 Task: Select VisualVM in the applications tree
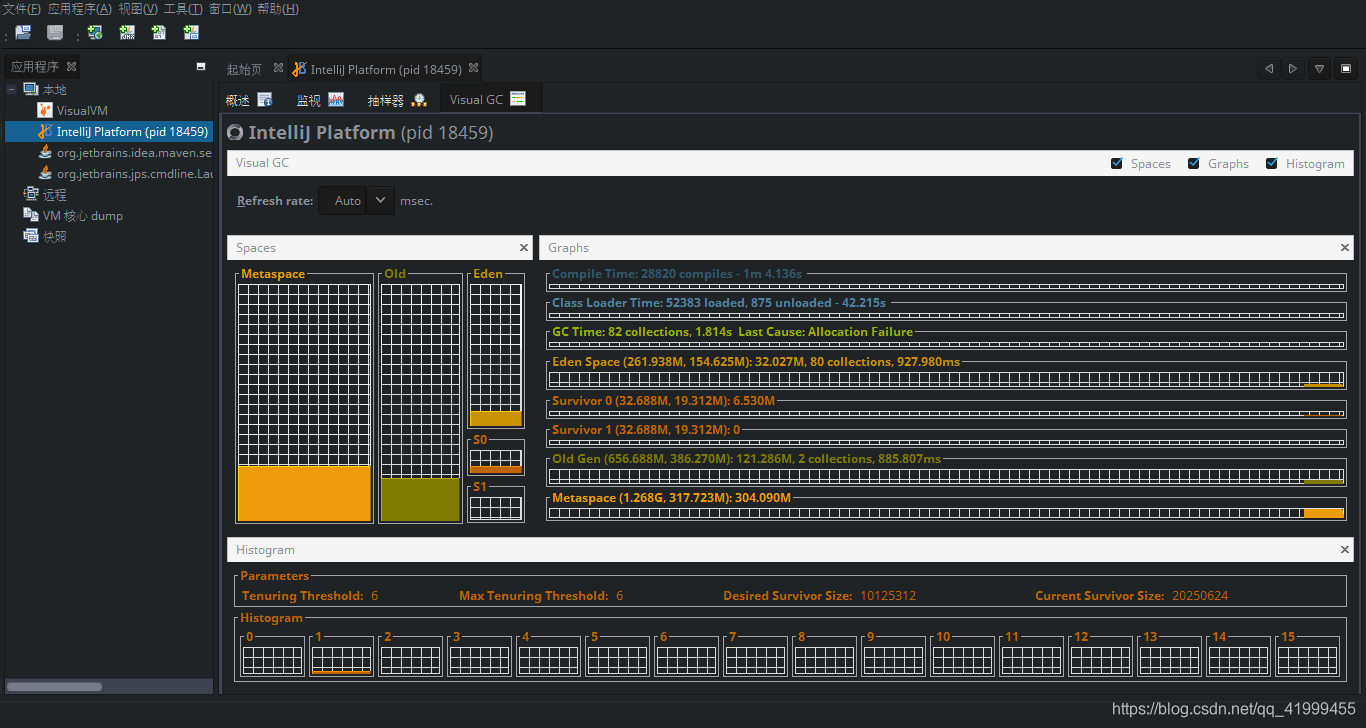82,110
